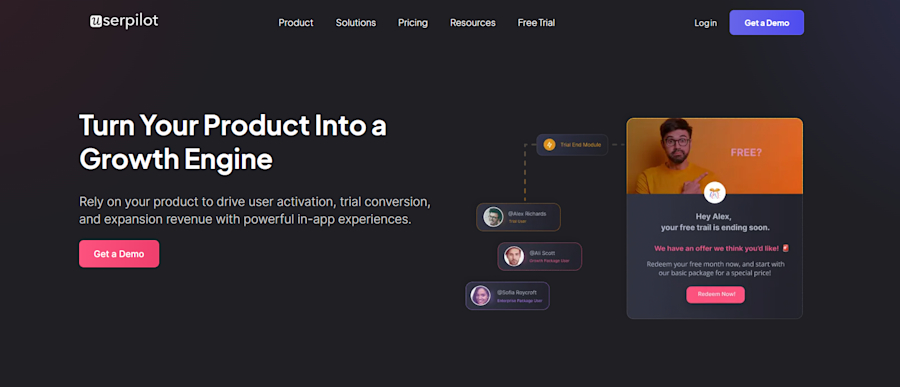
Task: Click the Enterprise Package User label
Action: point(519,300)
